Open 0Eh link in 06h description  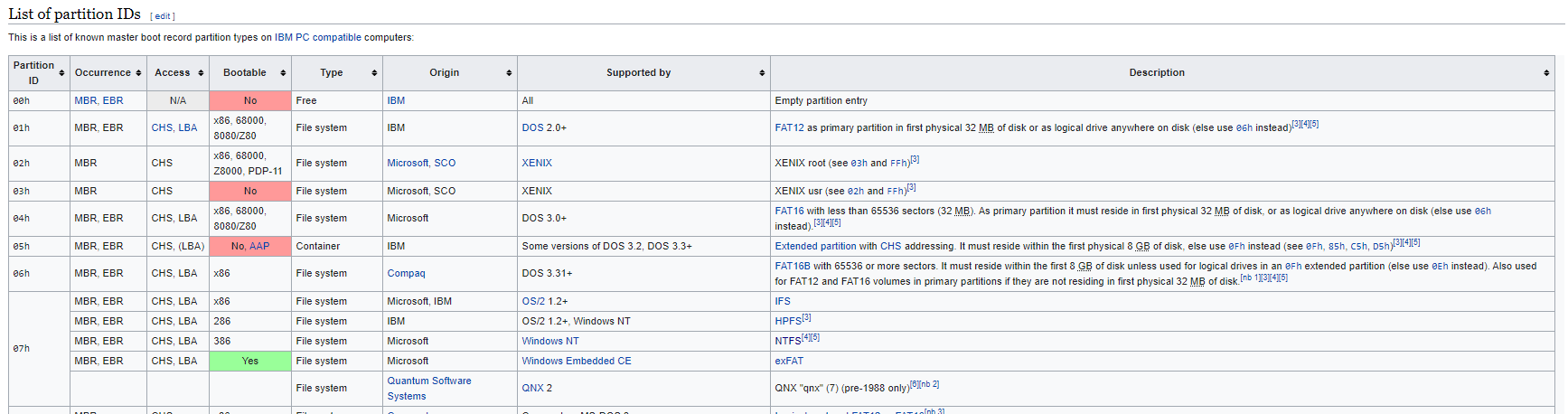coord(1440,267)
